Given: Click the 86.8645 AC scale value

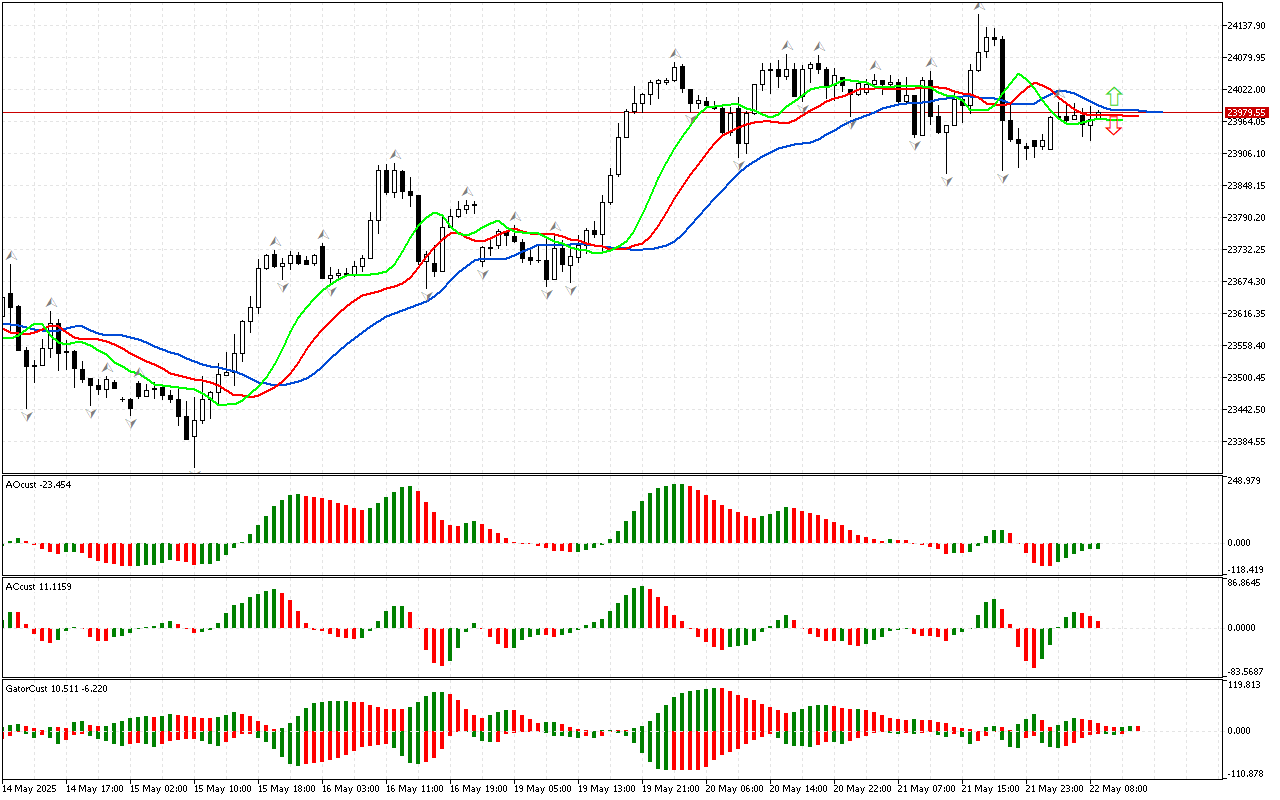Looking at the screenshot, I should tap(1245, 583).
